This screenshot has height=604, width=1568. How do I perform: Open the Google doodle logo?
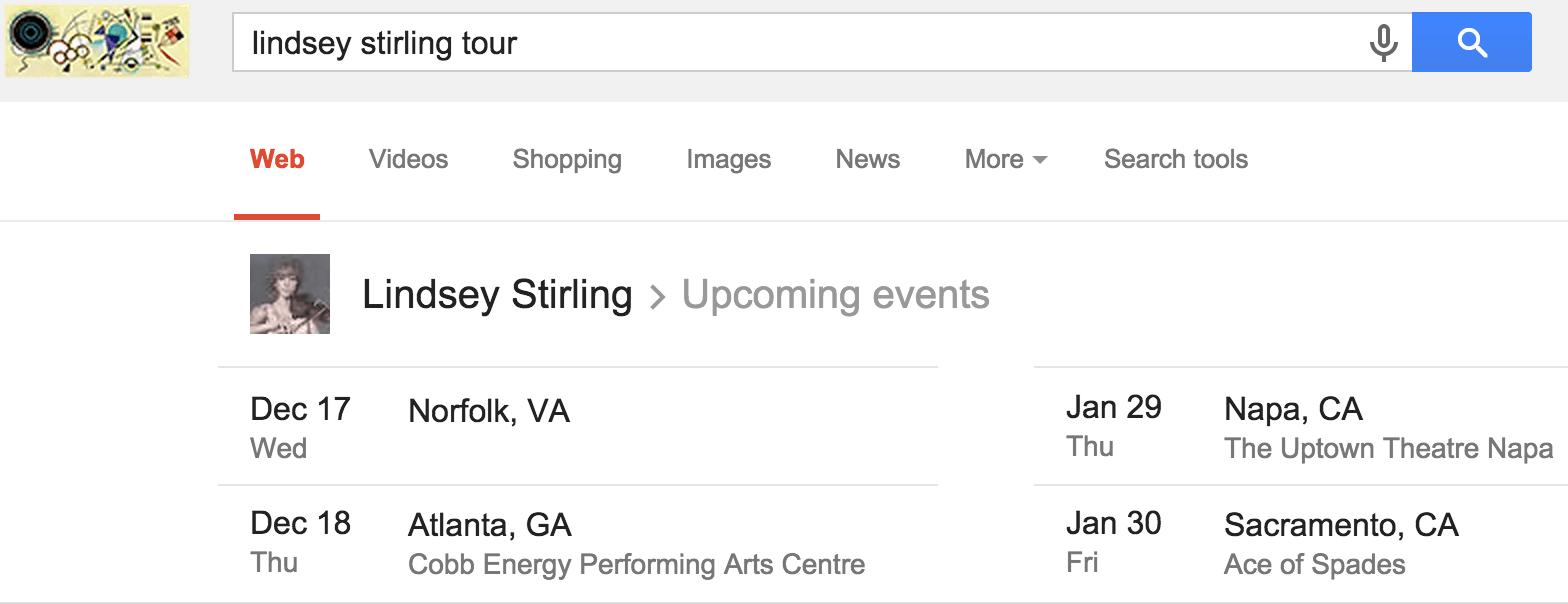pos(97,41)
